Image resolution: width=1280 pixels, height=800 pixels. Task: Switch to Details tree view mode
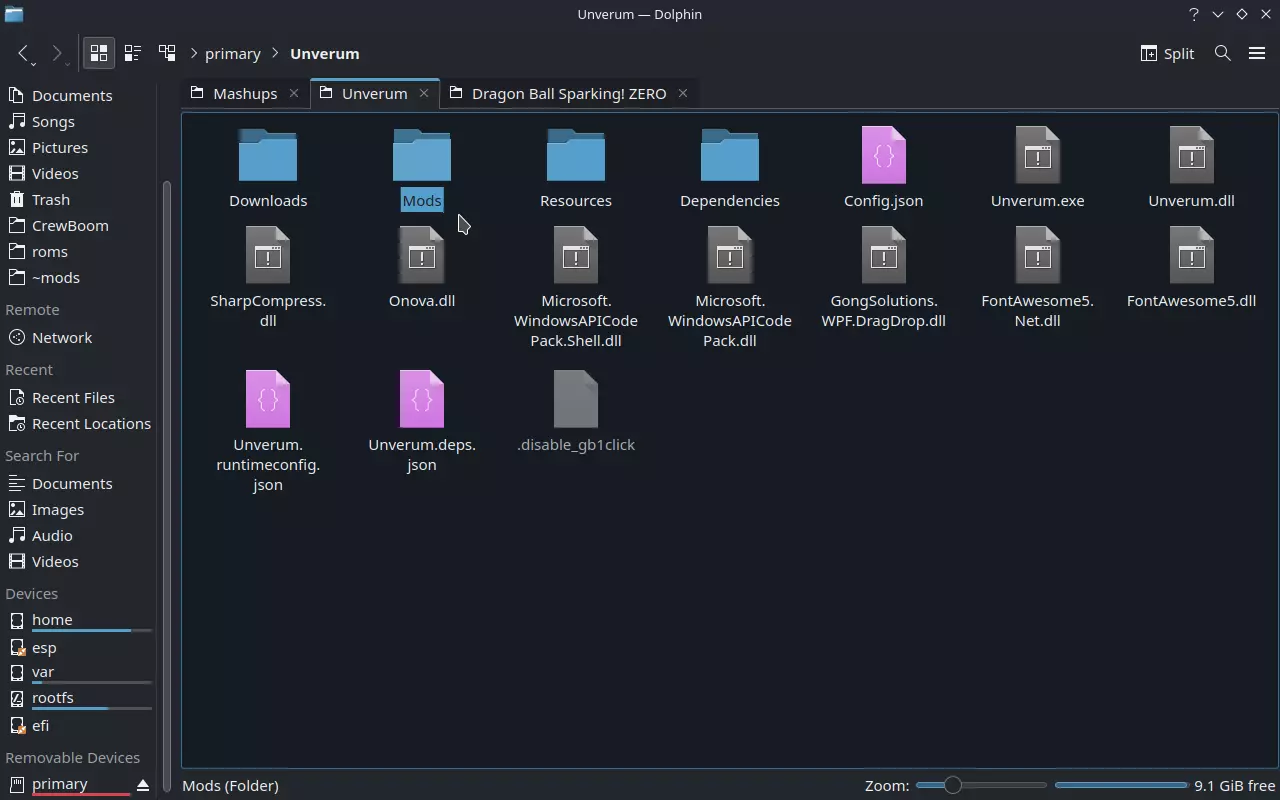click(167, 53)
